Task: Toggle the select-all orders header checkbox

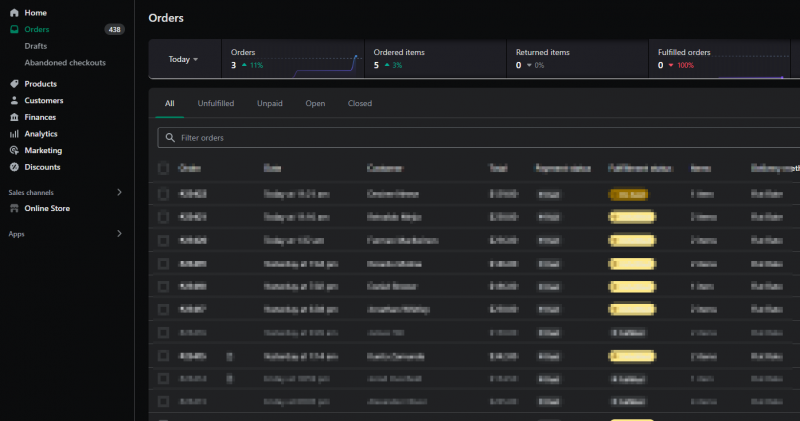Action: pos(164,168)
